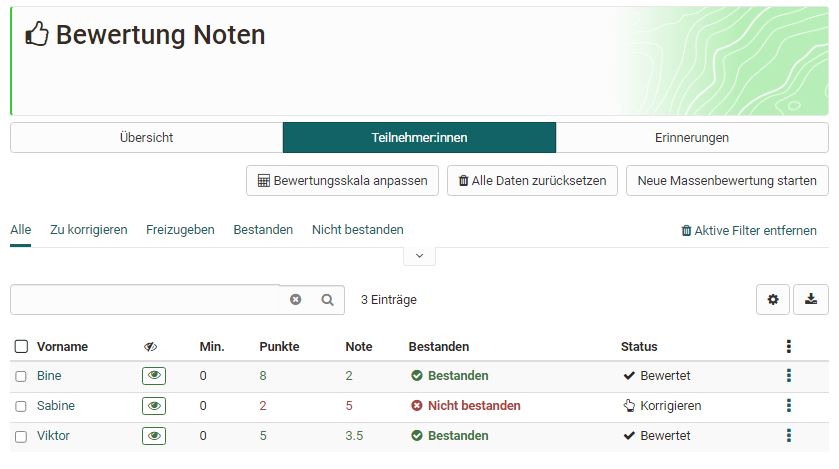The image size is (839, 469).
Task: Click Alle Daten zurücksetzen button
Action: [x=532, y=181]
